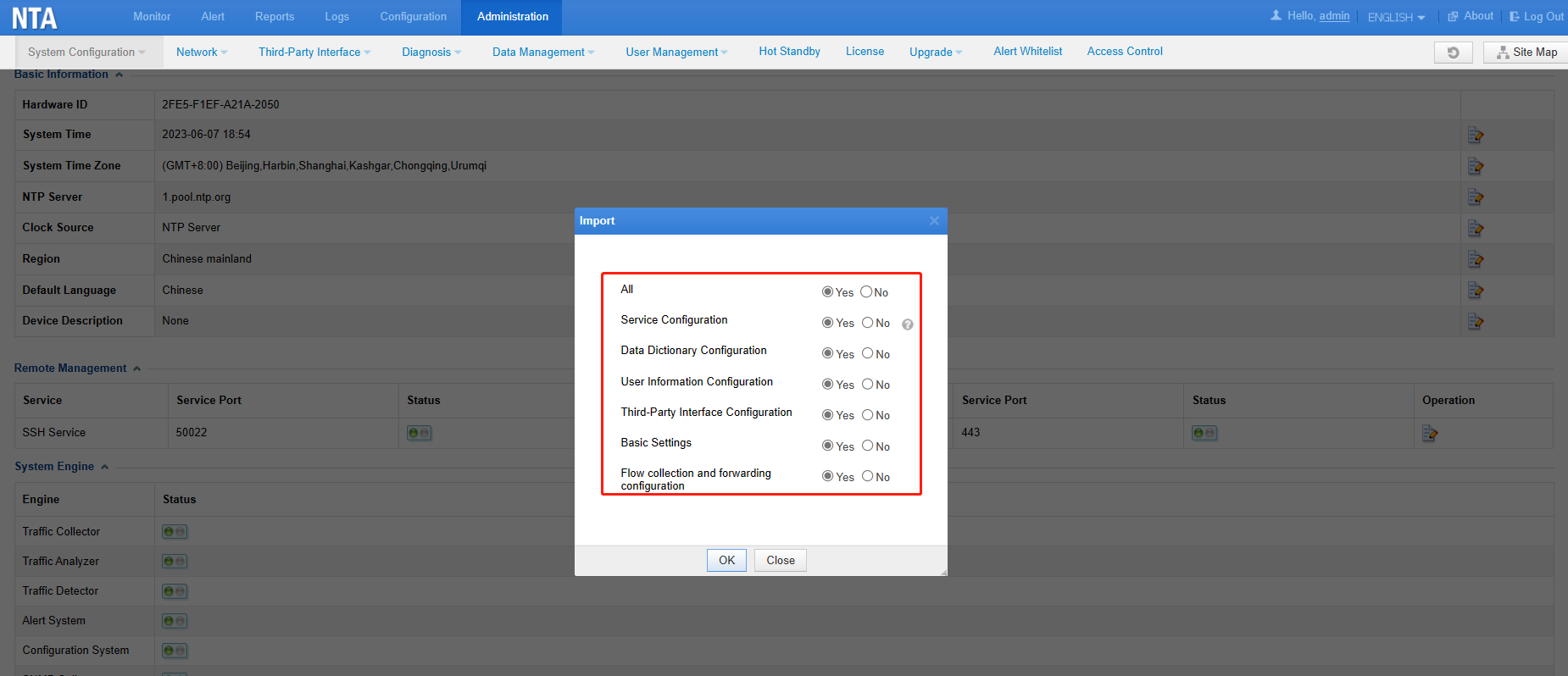Switch to the Monitor tab
1568x676 pixels.
pyautogui.click(x=152, y=17)
